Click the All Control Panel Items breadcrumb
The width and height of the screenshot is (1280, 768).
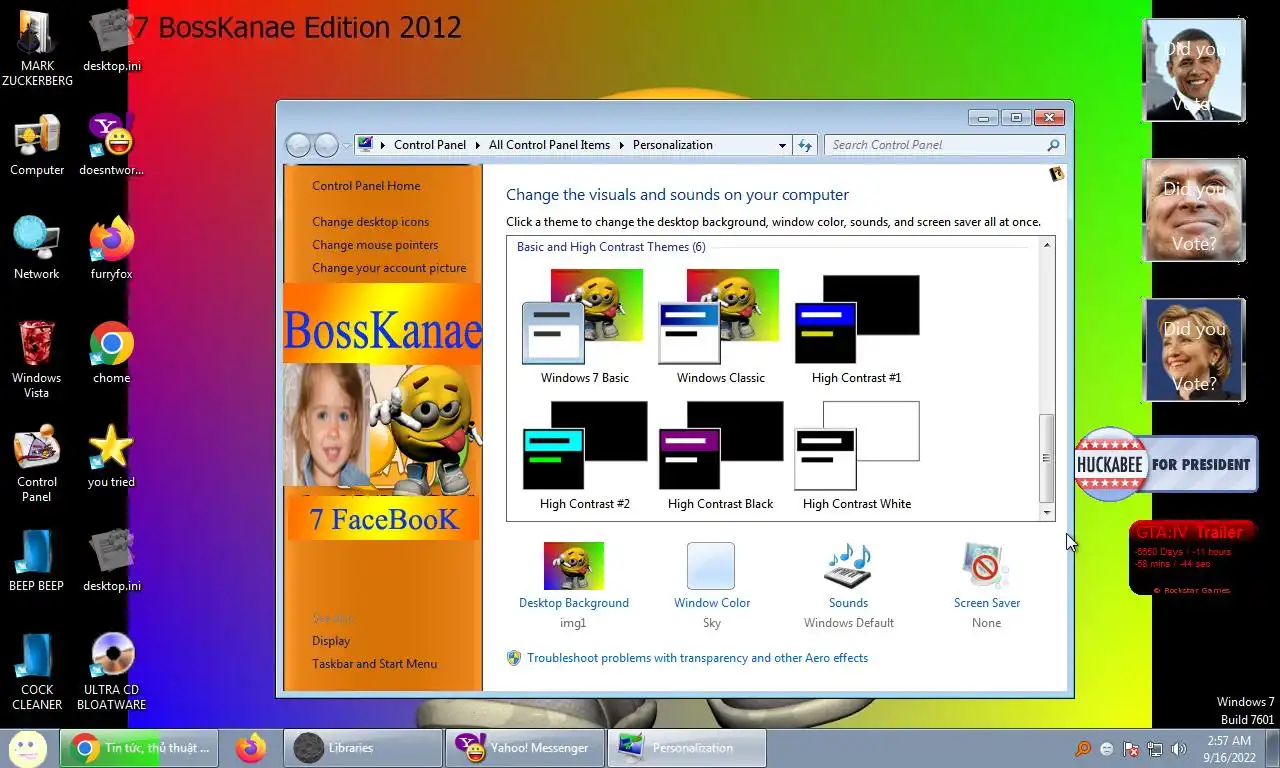tap(549, 145)
